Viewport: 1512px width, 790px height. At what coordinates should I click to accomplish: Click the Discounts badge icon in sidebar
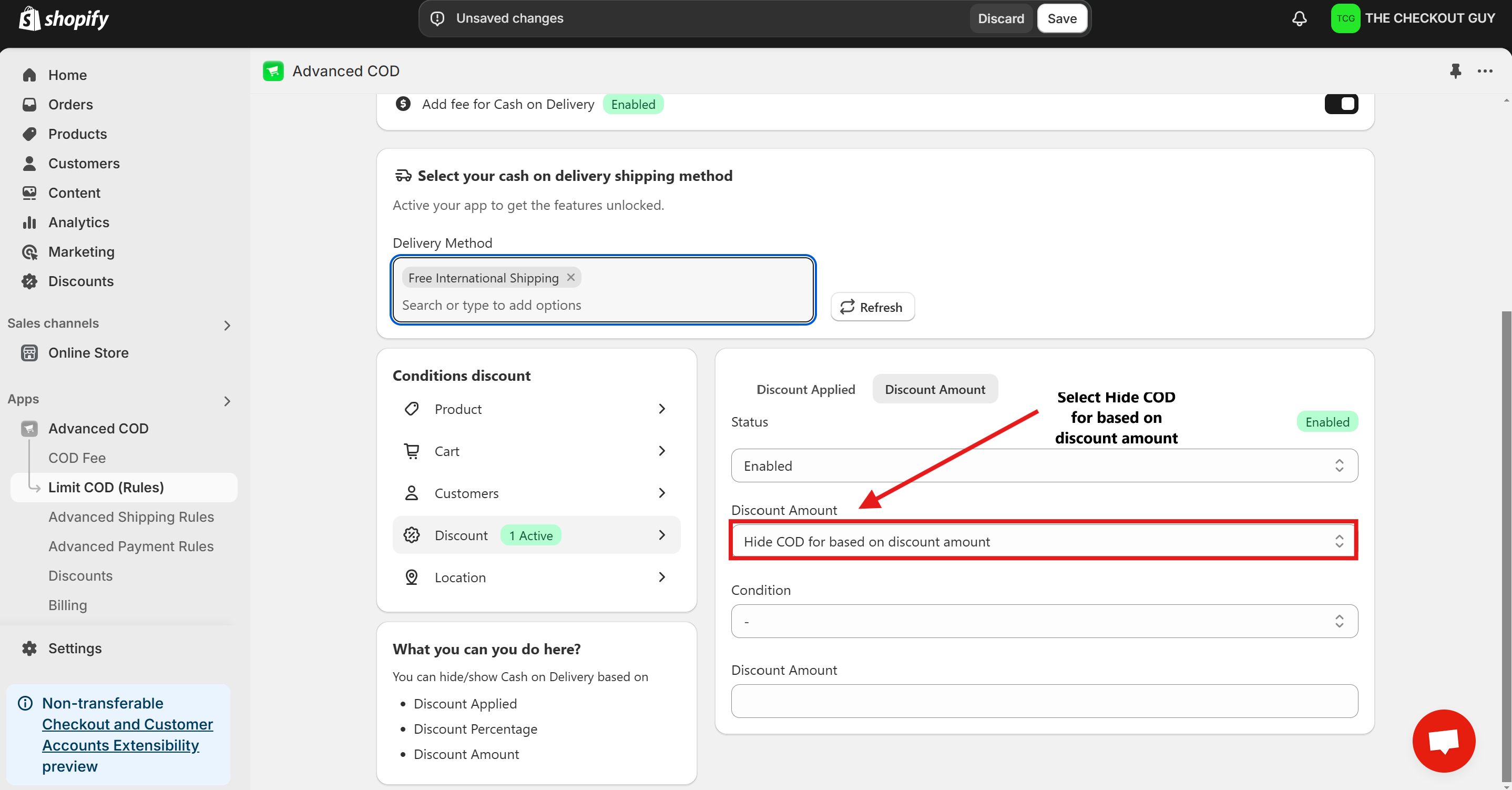29,281
